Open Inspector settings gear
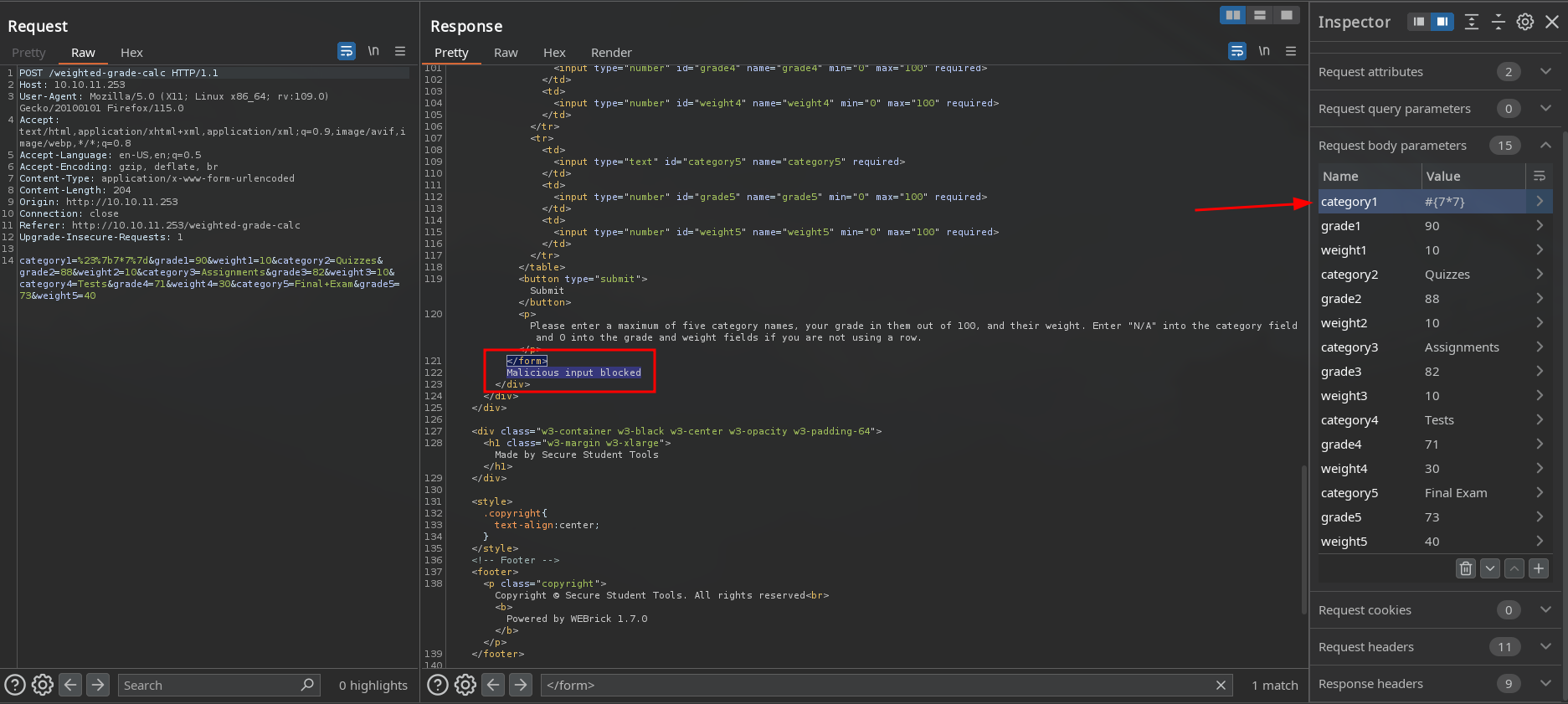 tap(1525, 22)
